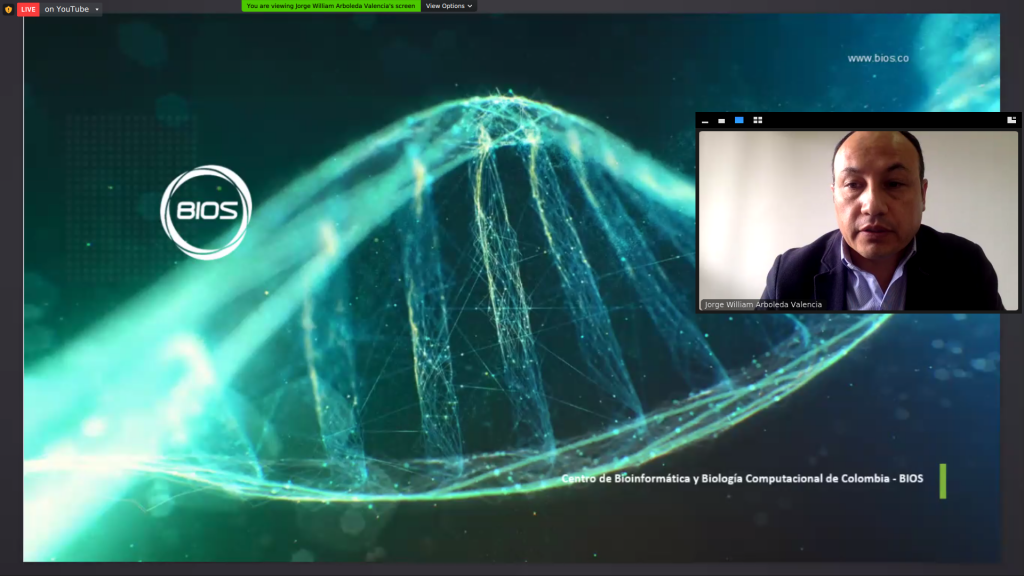Image resolution: width=1024 pixels, height=576 pixels.
Task: Select Jorge William Arboleda Valencia's video thumbnail
Action: pyautogui.click(x=858, y=221)
